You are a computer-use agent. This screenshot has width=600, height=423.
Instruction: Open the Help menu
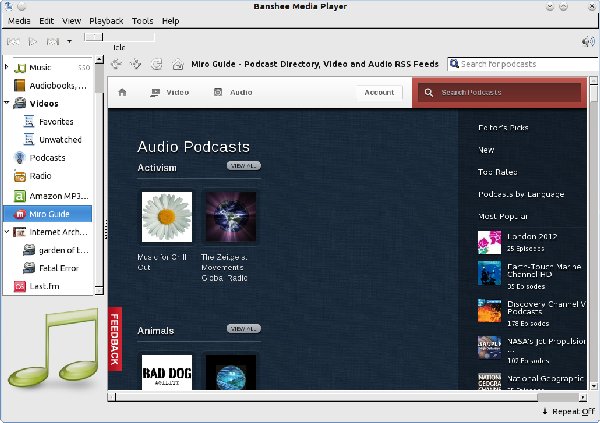170,21
